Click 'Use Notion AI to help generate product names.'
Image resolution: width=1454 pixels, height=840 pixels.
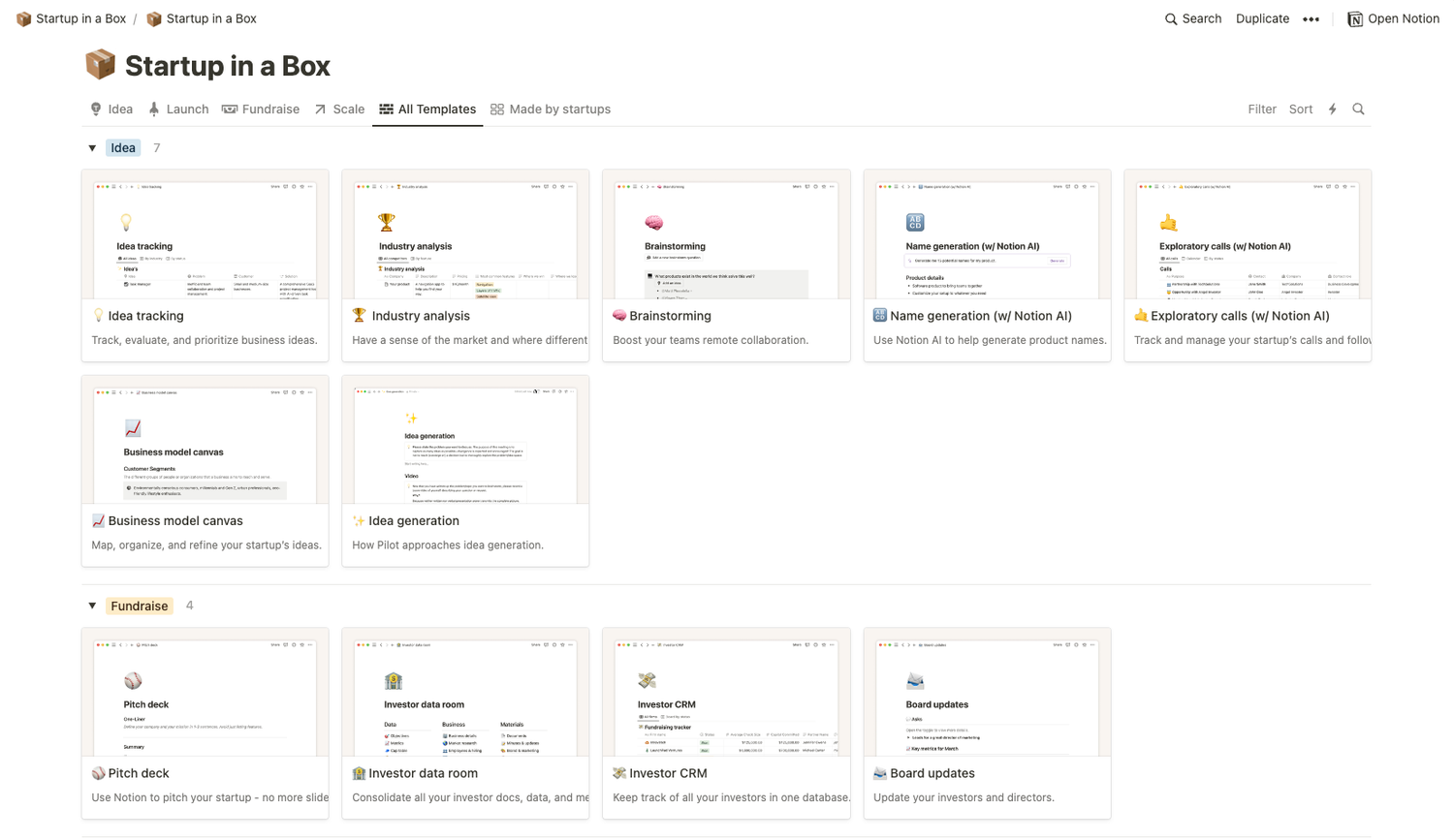pyautogui.click(x=990, y=340)
